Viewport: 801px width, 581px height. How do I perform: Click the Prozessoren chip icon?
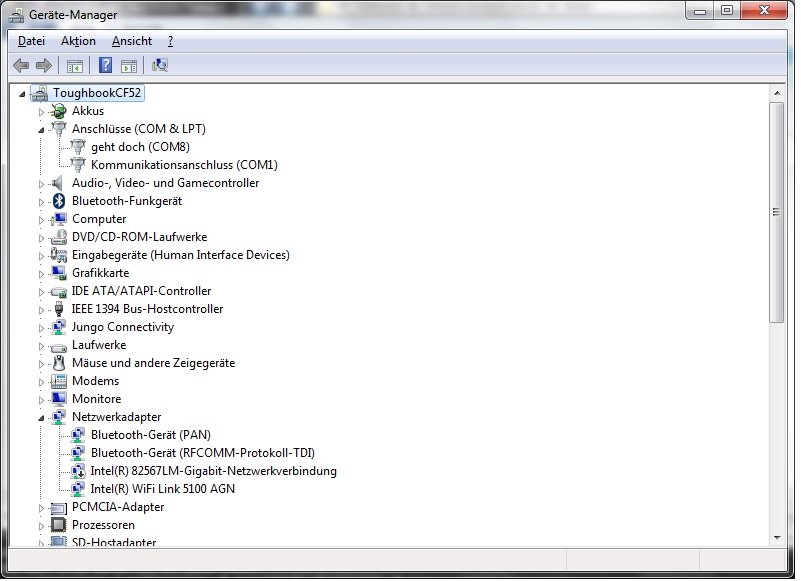(x=59, y=525)
